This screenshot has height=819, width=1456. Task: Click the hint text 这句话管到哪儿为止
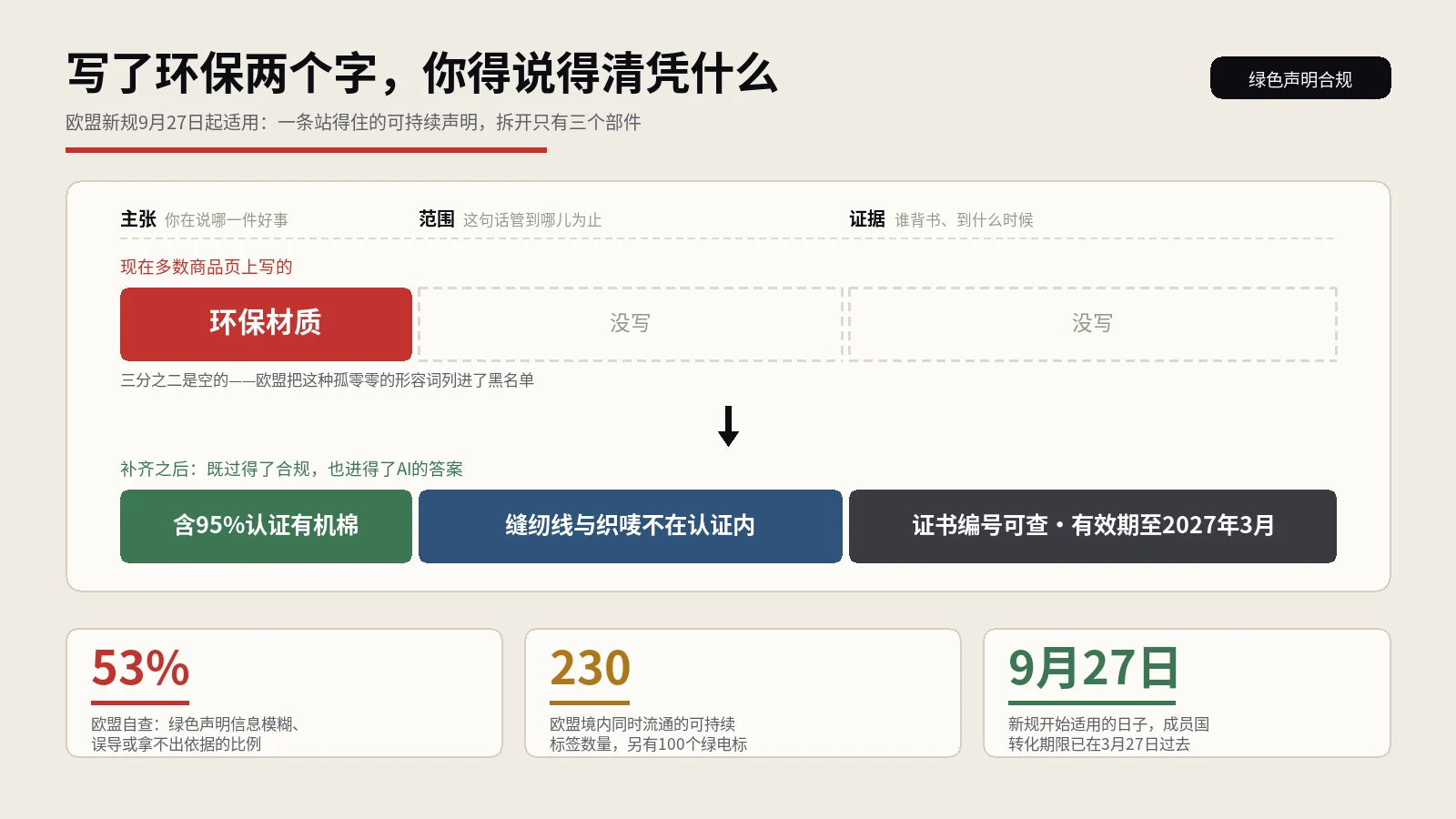(532, 220)
